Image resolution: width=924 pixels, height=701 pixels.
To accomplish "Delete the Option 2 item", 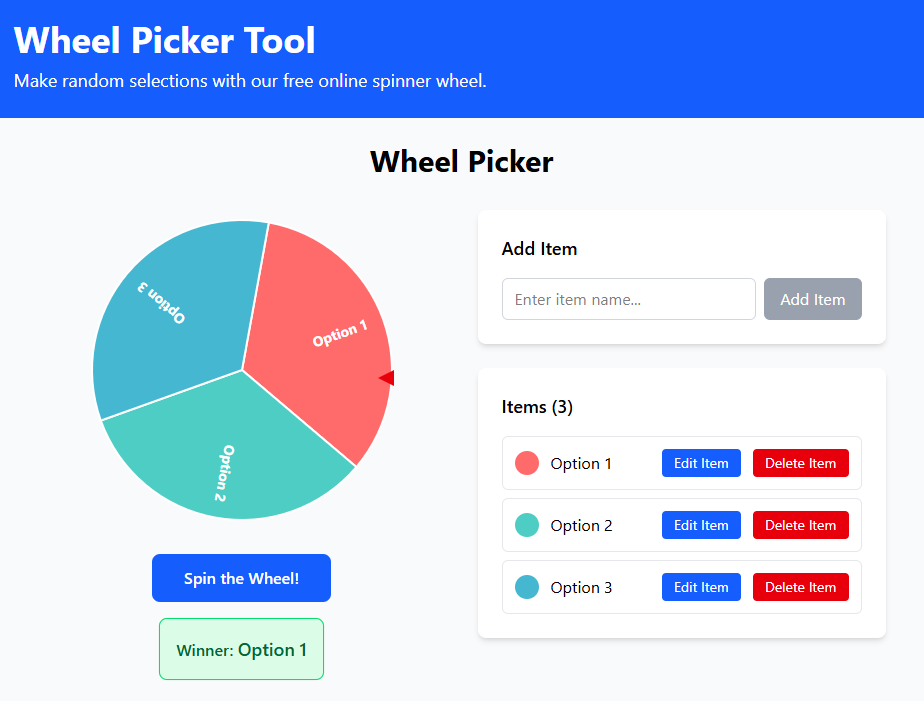I will click(800, 525).
